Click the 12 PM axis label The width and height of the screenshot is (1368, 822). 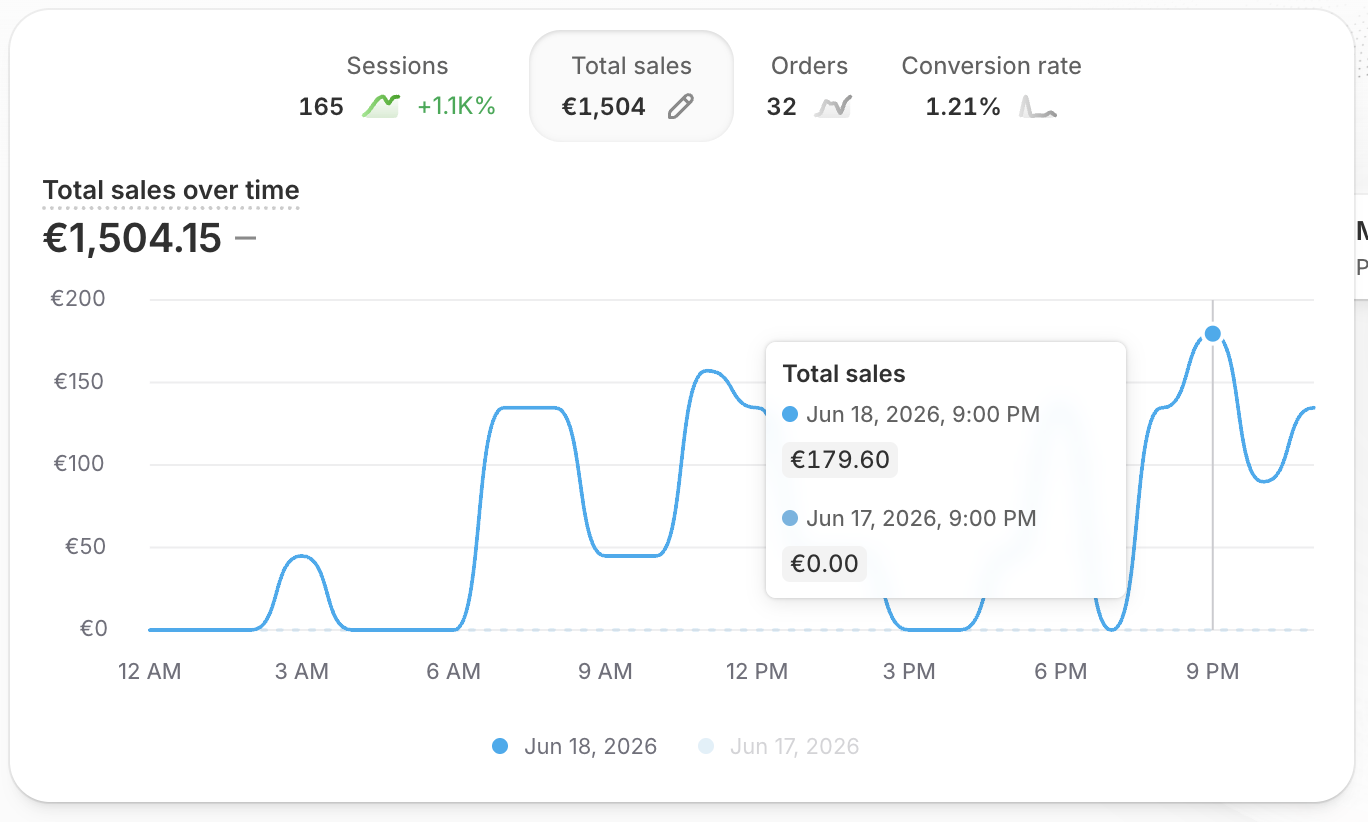pyautogui.click(x=757, y=672)
